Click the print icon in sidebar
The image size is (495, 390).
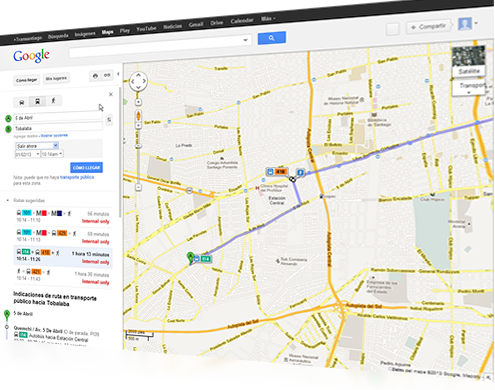(95, 76)
